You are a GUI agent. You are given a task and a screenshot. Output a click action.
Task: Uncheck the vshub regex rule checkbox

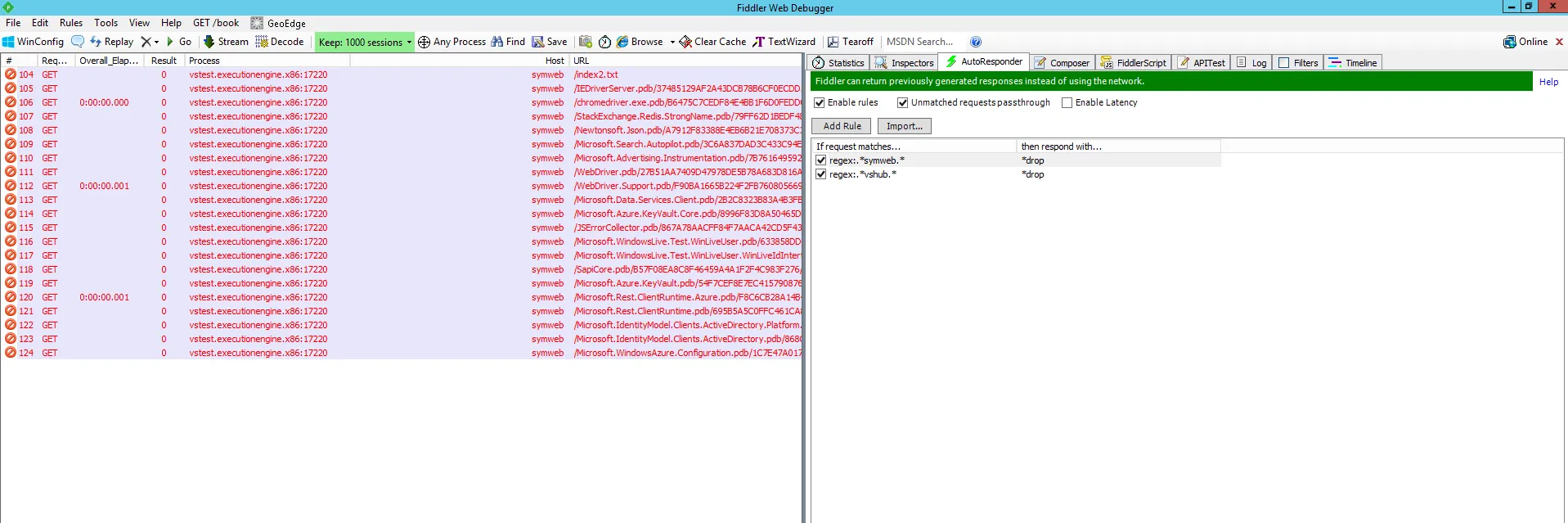821,174
